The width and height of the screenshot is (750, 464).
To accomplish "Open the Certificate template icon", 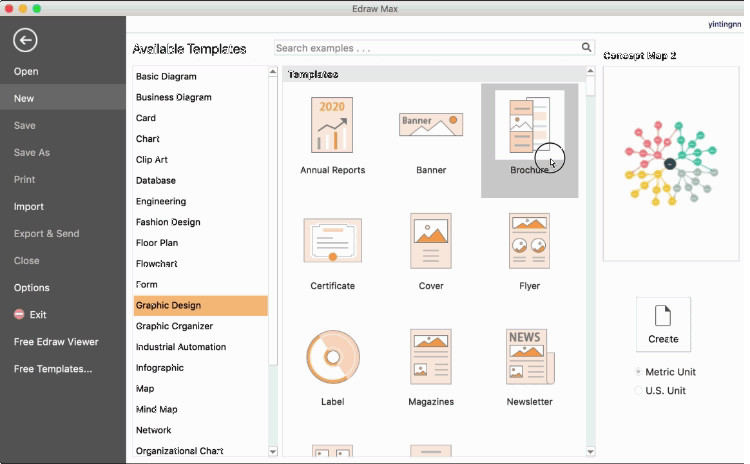I will 332,241.
